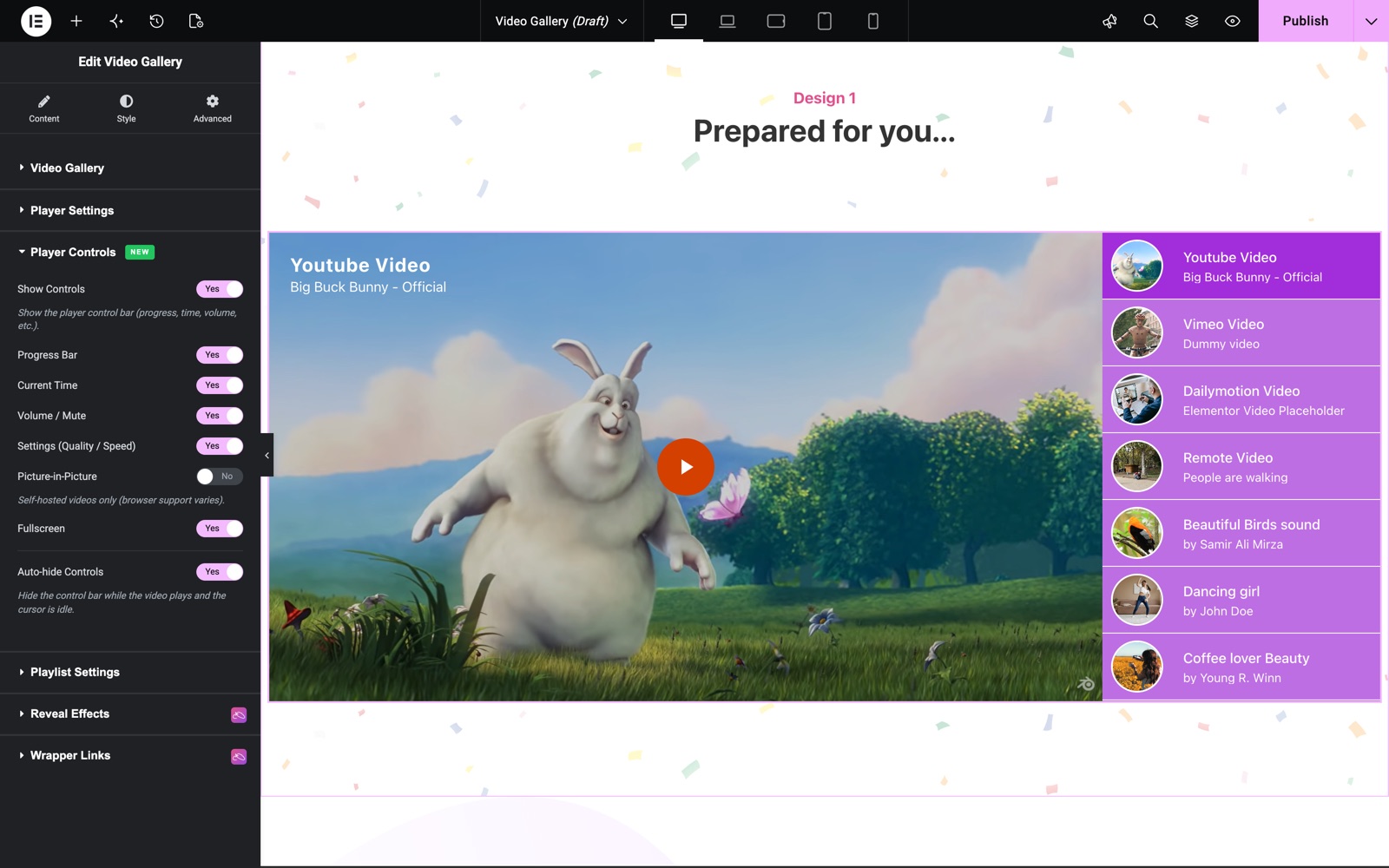Screen dimensions: 1389x868
Task: Expand the Video Gallery section
Action: click(x=130, y=168)
